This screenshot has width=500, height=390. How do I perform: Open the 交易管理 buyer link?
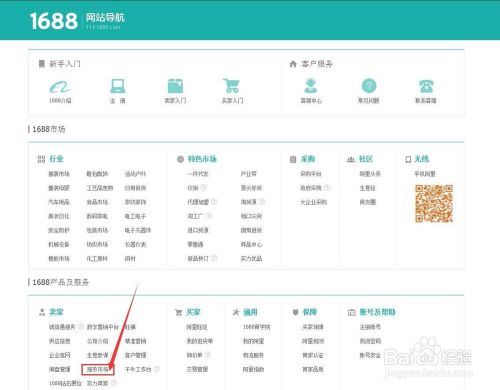point(197,369)
